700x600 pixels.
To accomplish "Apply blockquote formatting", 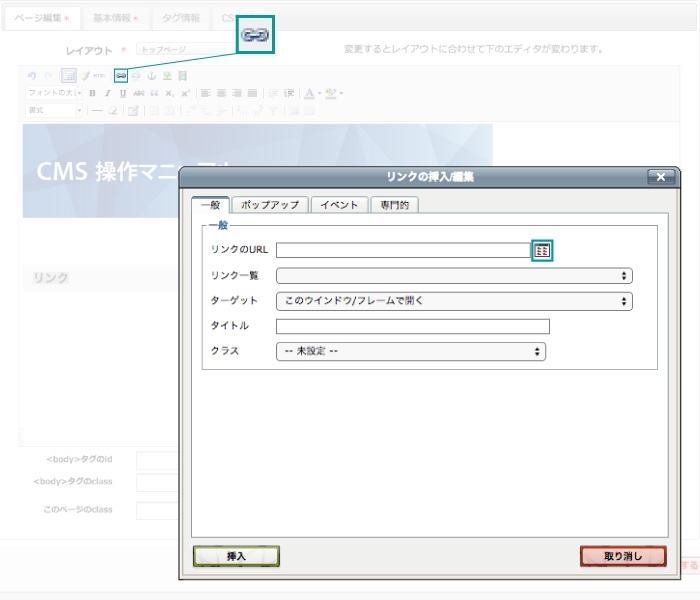I will 154,93.
